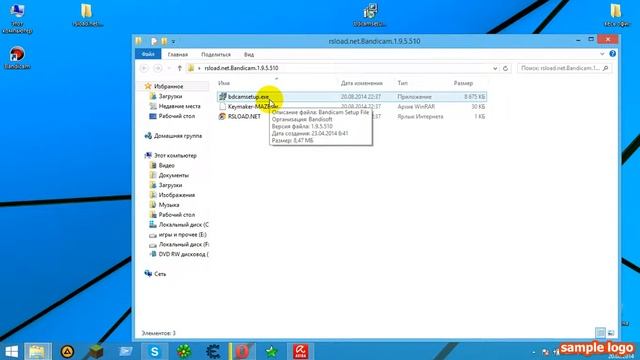Open Рабочий стол under Избранное
This screenshot has width=640, height=360.
point(176,116)
